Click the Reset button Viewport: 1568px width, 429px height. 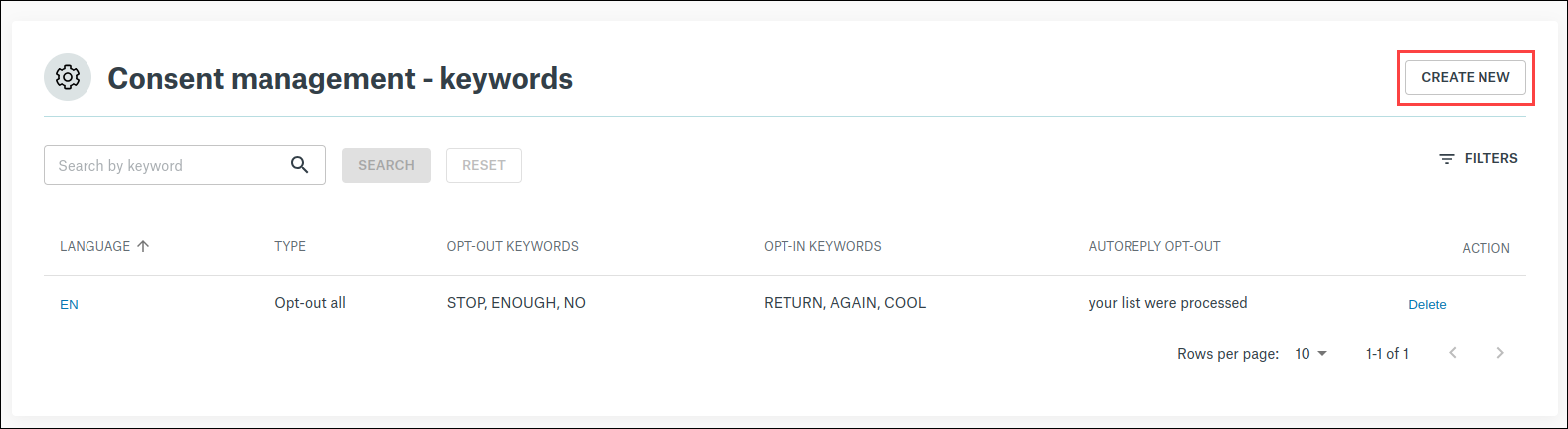click(x=484, y=165)
